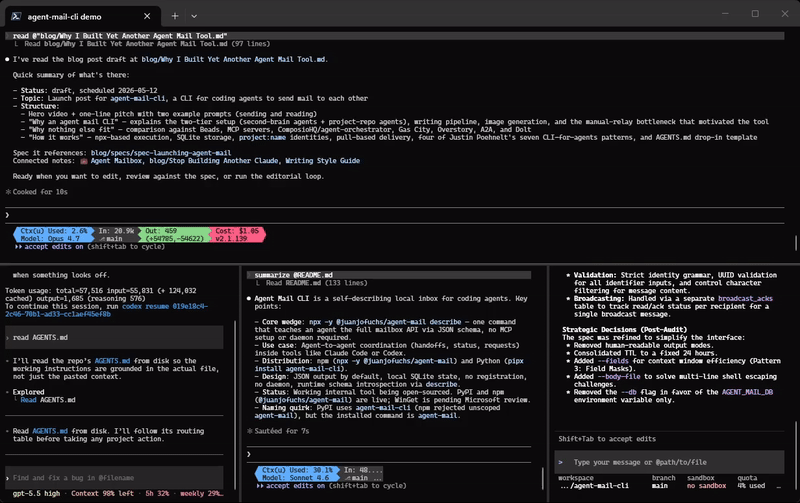Click summarize @README.md prompt line

point(389,275)
